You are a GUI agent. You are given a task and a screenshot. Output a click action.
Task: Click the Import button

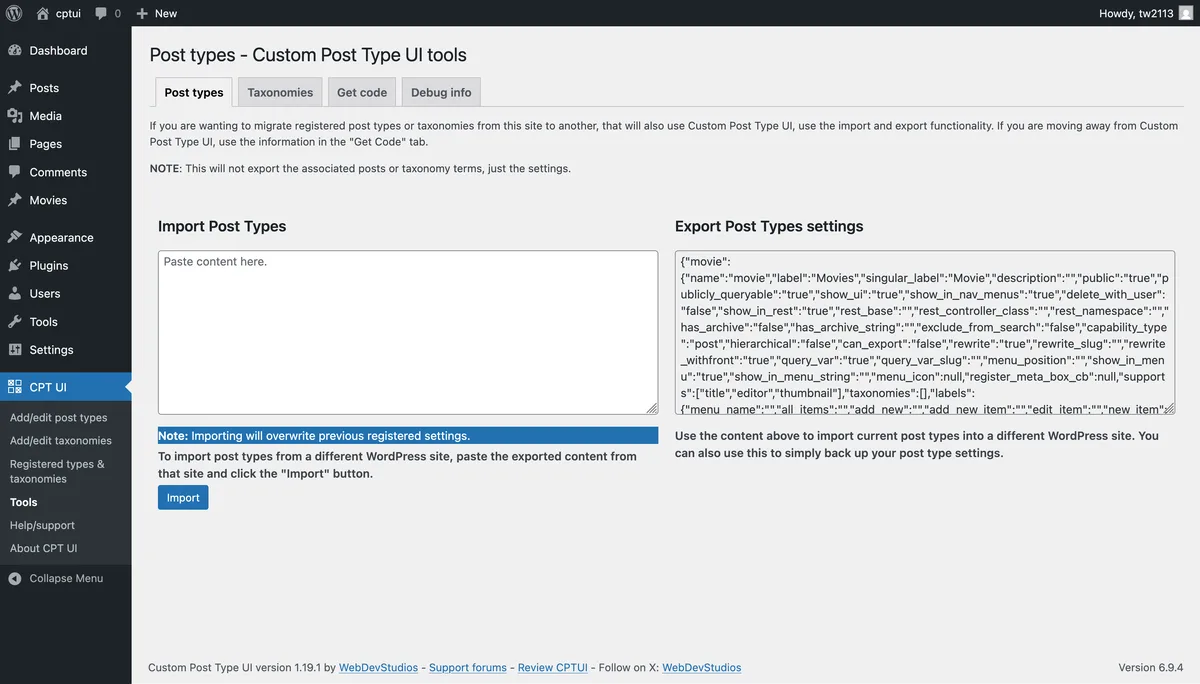[x=183, y=498]
